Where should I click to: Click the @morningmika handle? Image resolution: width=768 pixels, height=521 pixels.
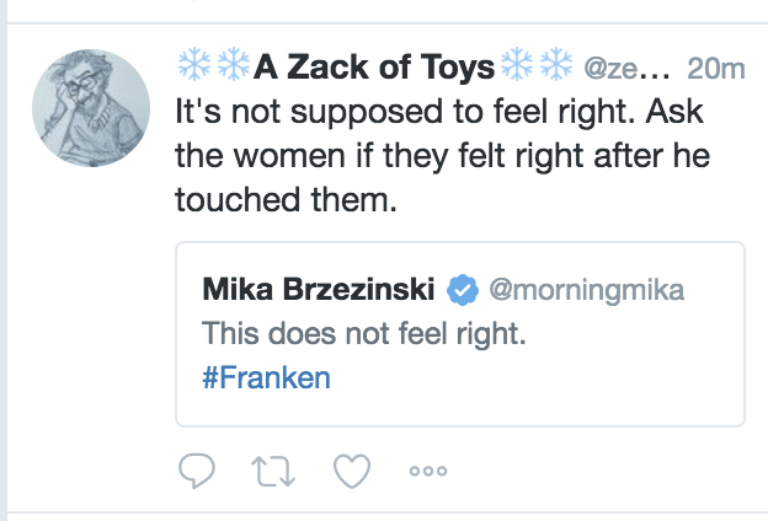click(585, 291)
